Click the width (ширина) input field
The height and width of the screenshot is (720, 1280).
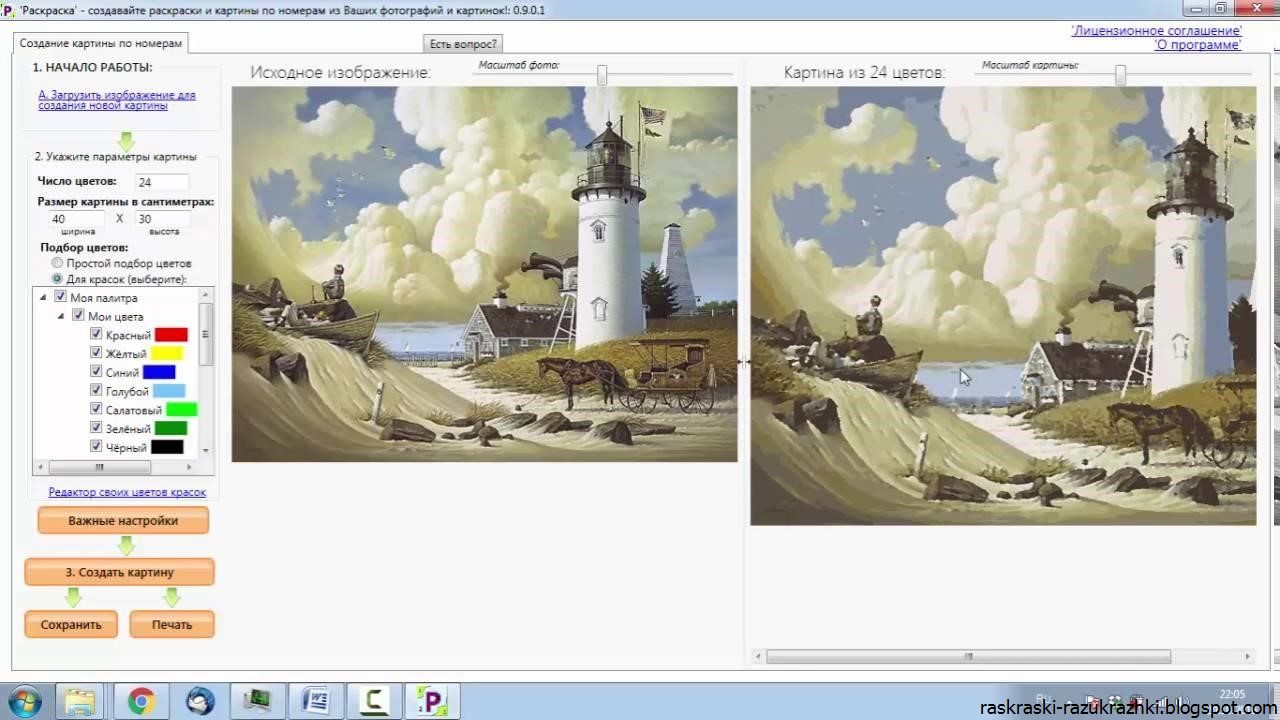[x=77, y=219]
